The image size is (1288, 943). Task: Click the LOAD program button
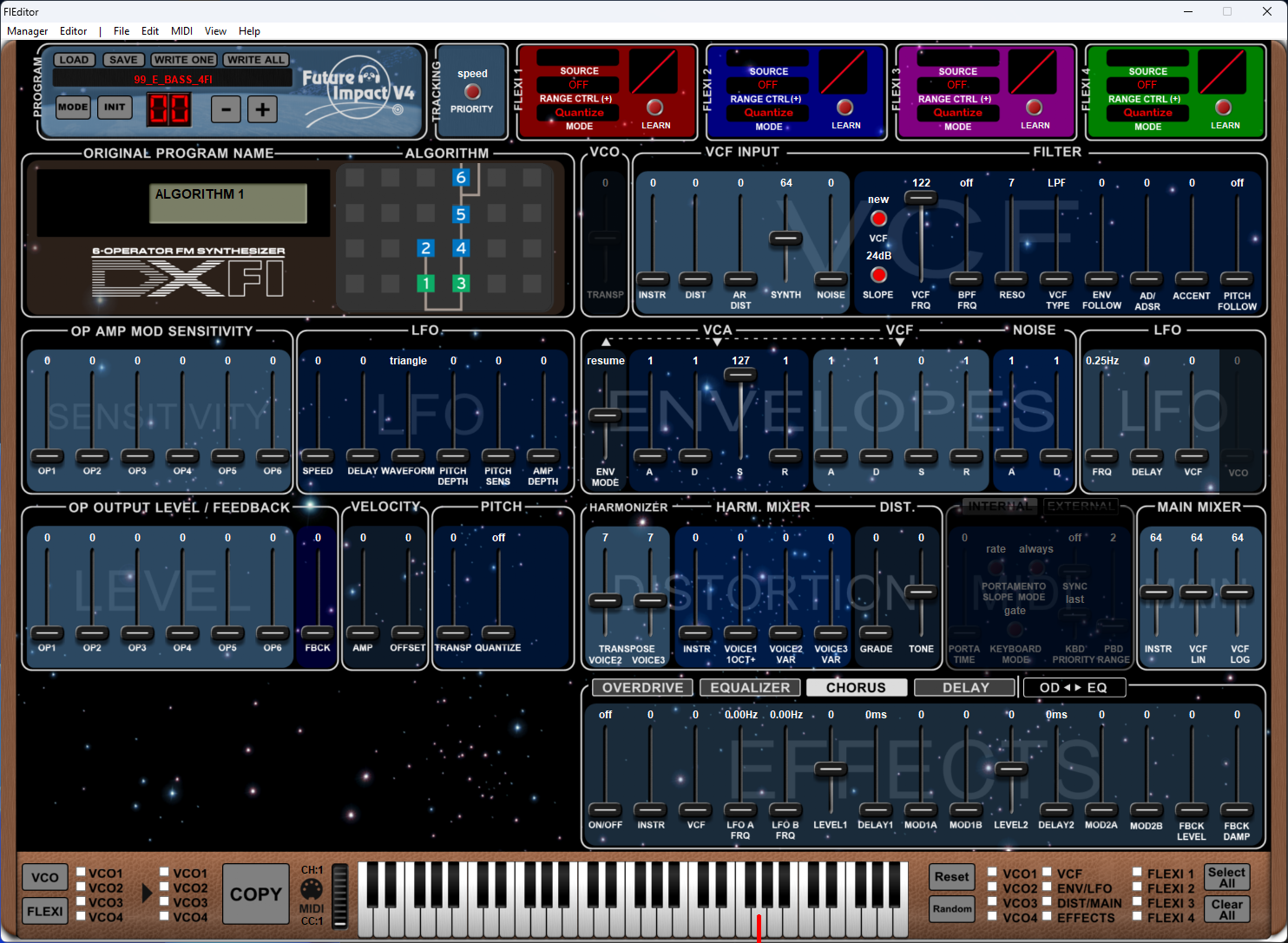74,60
